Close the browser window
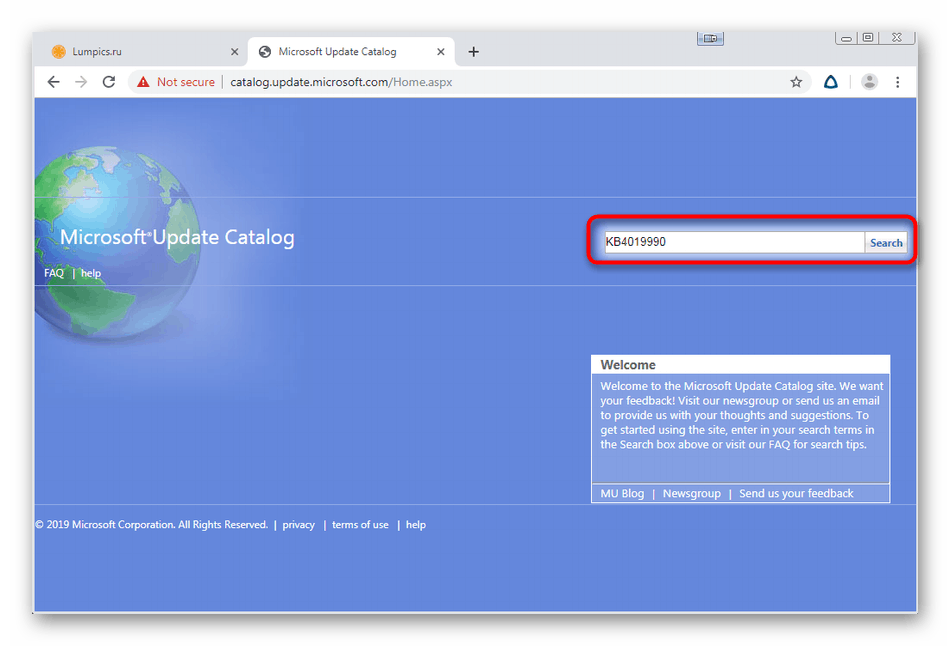Image resolution: width=950 pixels, height=646 pixels. (897, 38)
